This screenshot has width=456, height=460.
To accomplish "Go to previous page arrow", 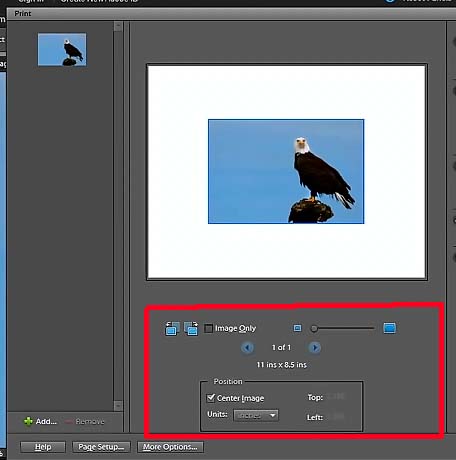I will (x=247, y=348).
